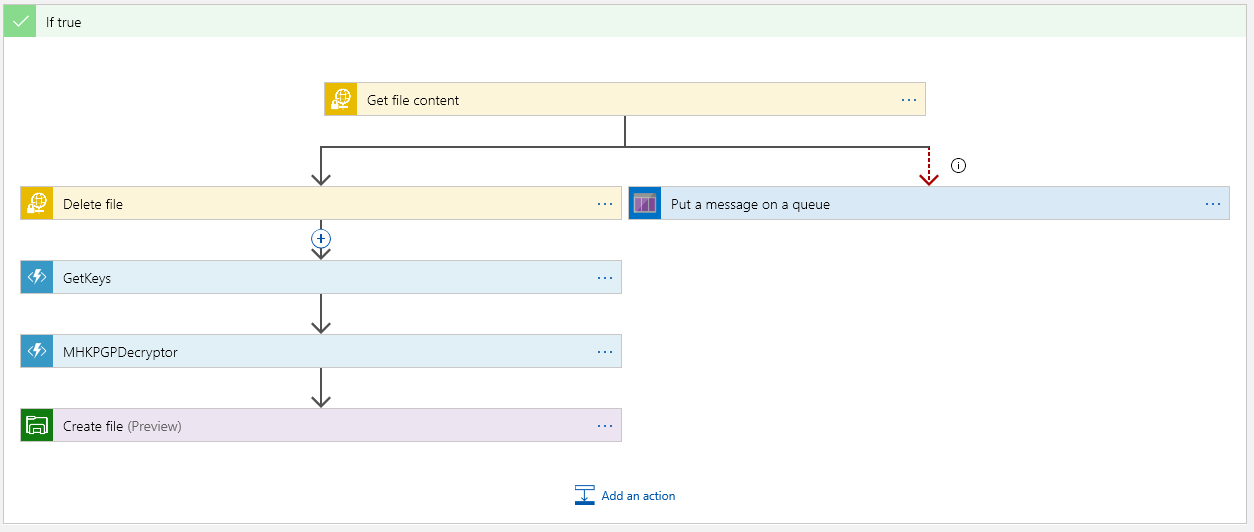Open the Create file options menu
Viewport: 1254px width, 532px height.
coord(604,426)
